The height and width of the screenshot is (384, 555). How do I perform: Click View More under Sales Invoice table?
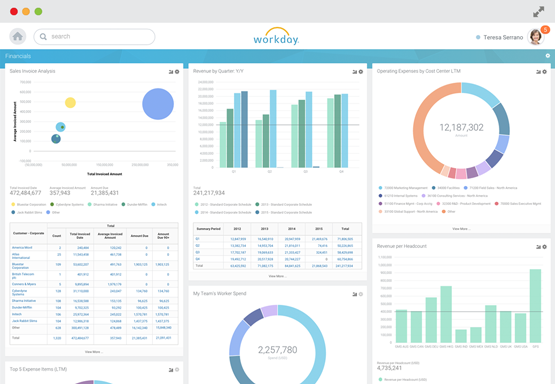[94, 352]
